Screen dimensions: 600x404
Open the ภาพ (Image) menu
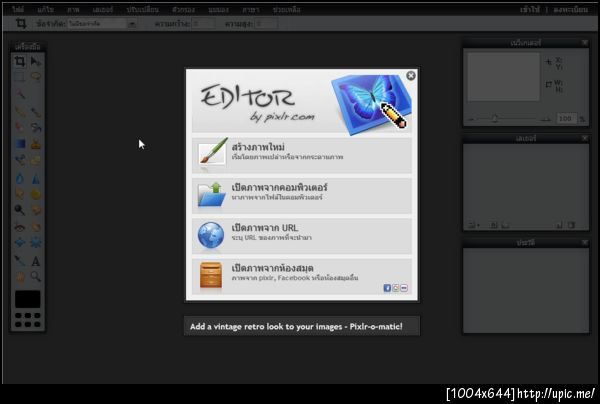pos(73,10)
